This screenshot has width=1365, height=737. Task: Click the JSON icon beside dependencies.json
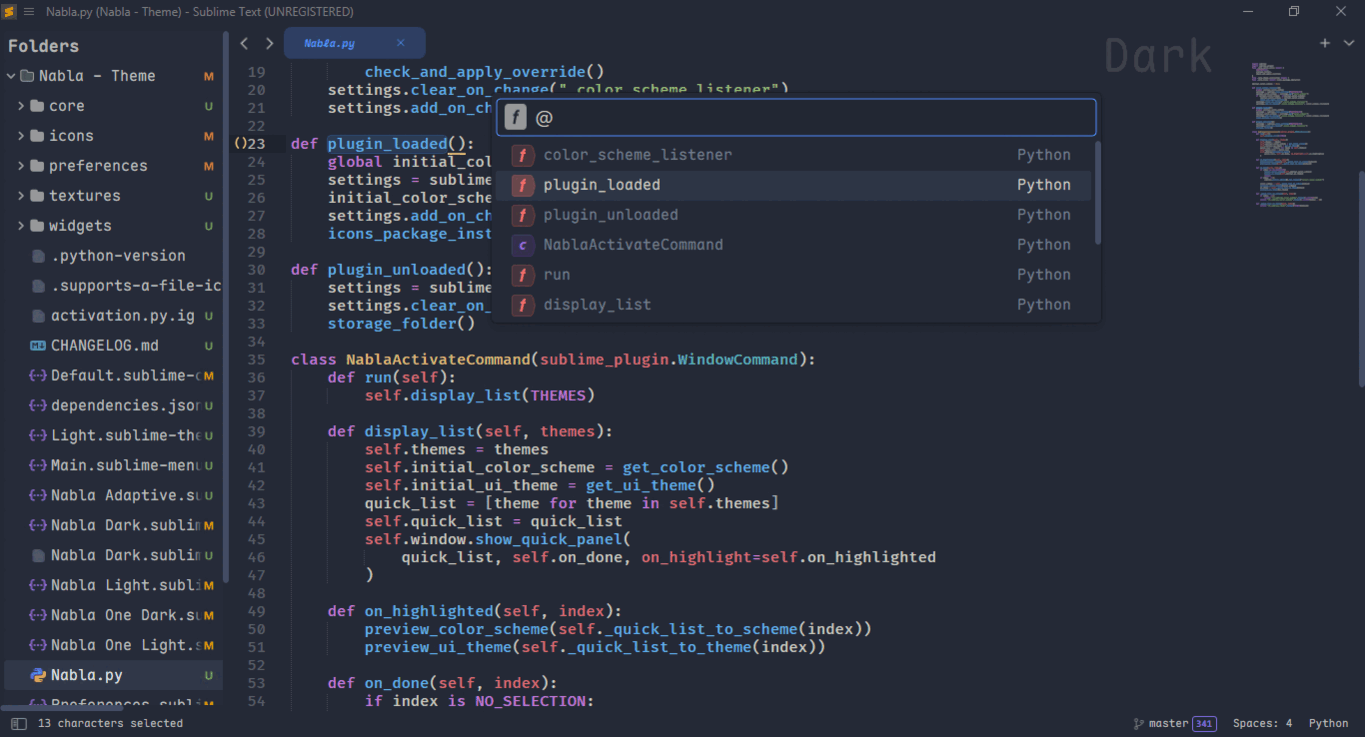click(x=38, y=406)
